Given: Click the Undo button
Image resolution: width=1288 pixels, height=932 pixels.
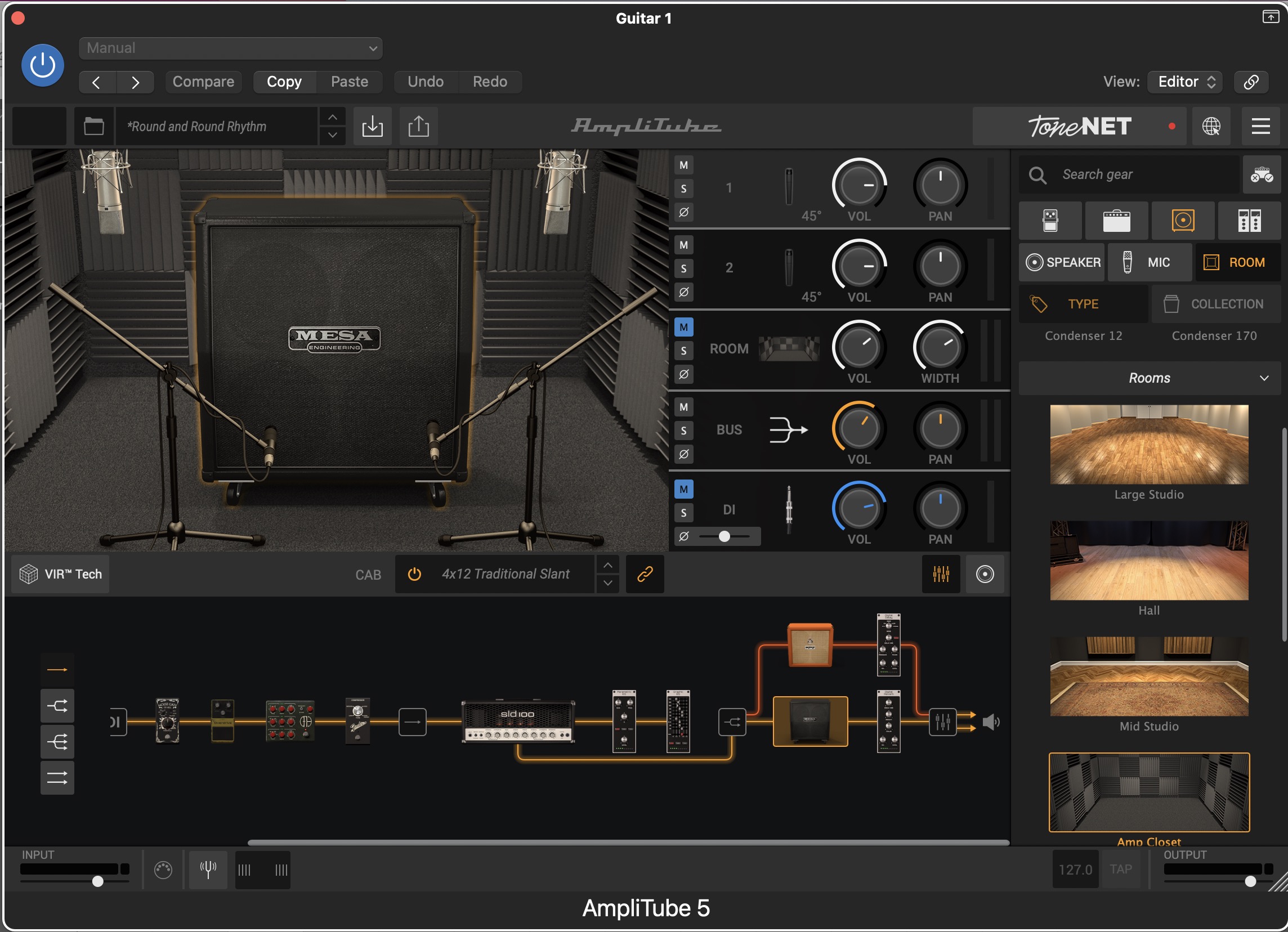Looking at the screenshot, I should (426, 82).
